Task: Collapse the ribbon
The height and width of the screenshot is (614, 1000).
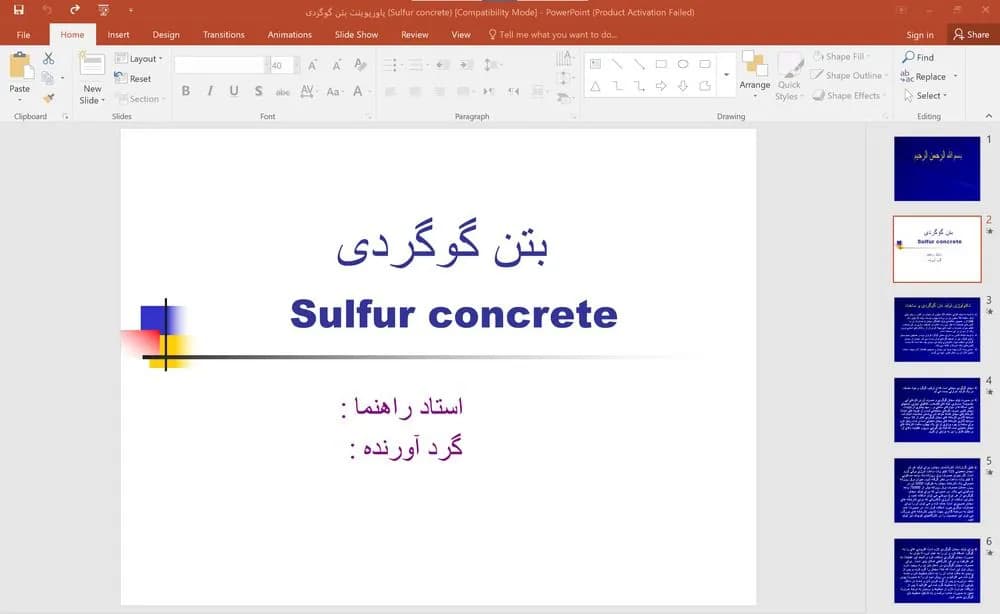Action: click(x=989, y=116)
